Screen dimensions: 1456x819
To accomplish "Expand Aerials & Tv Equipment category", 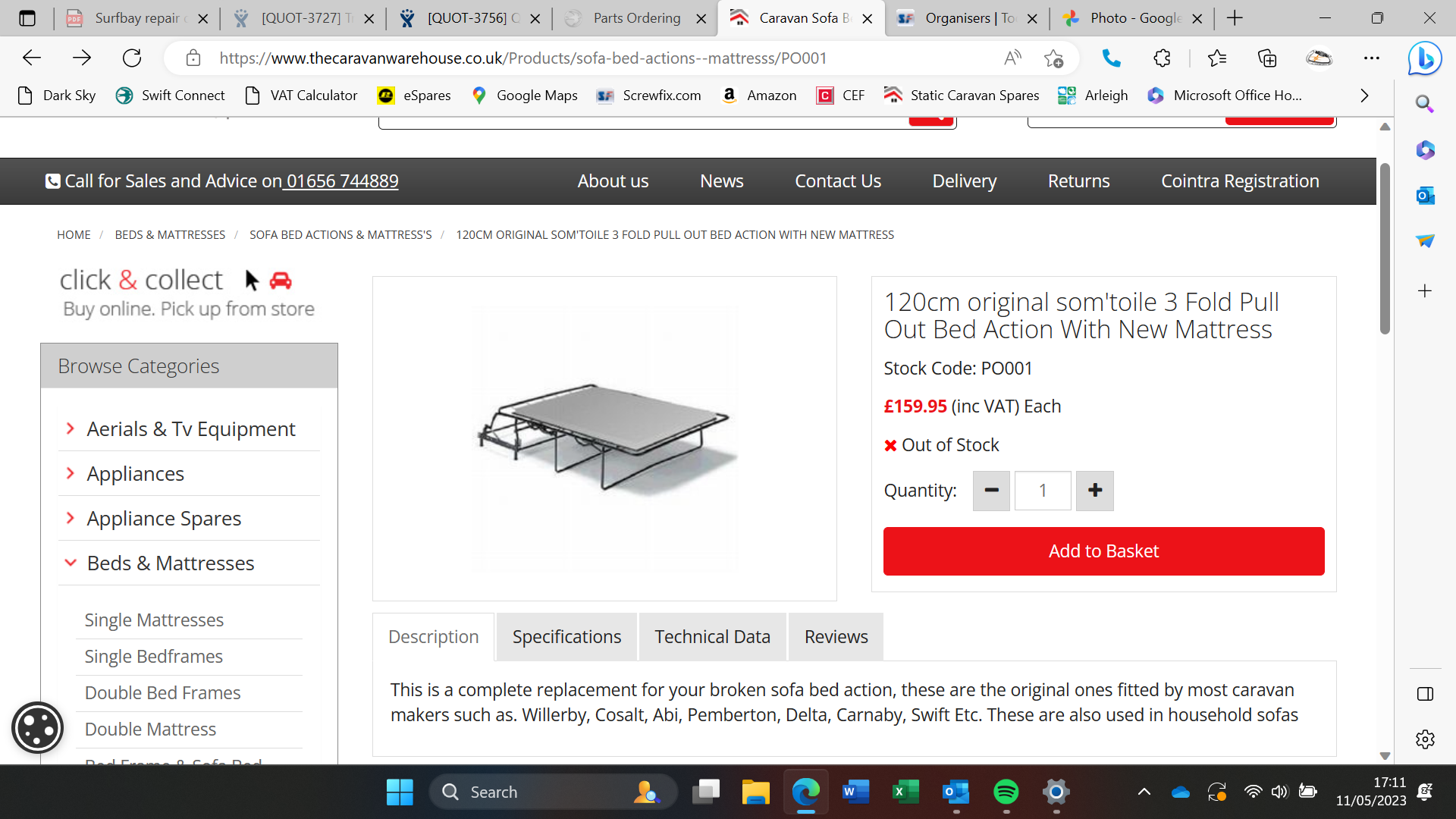I will 190,429.
